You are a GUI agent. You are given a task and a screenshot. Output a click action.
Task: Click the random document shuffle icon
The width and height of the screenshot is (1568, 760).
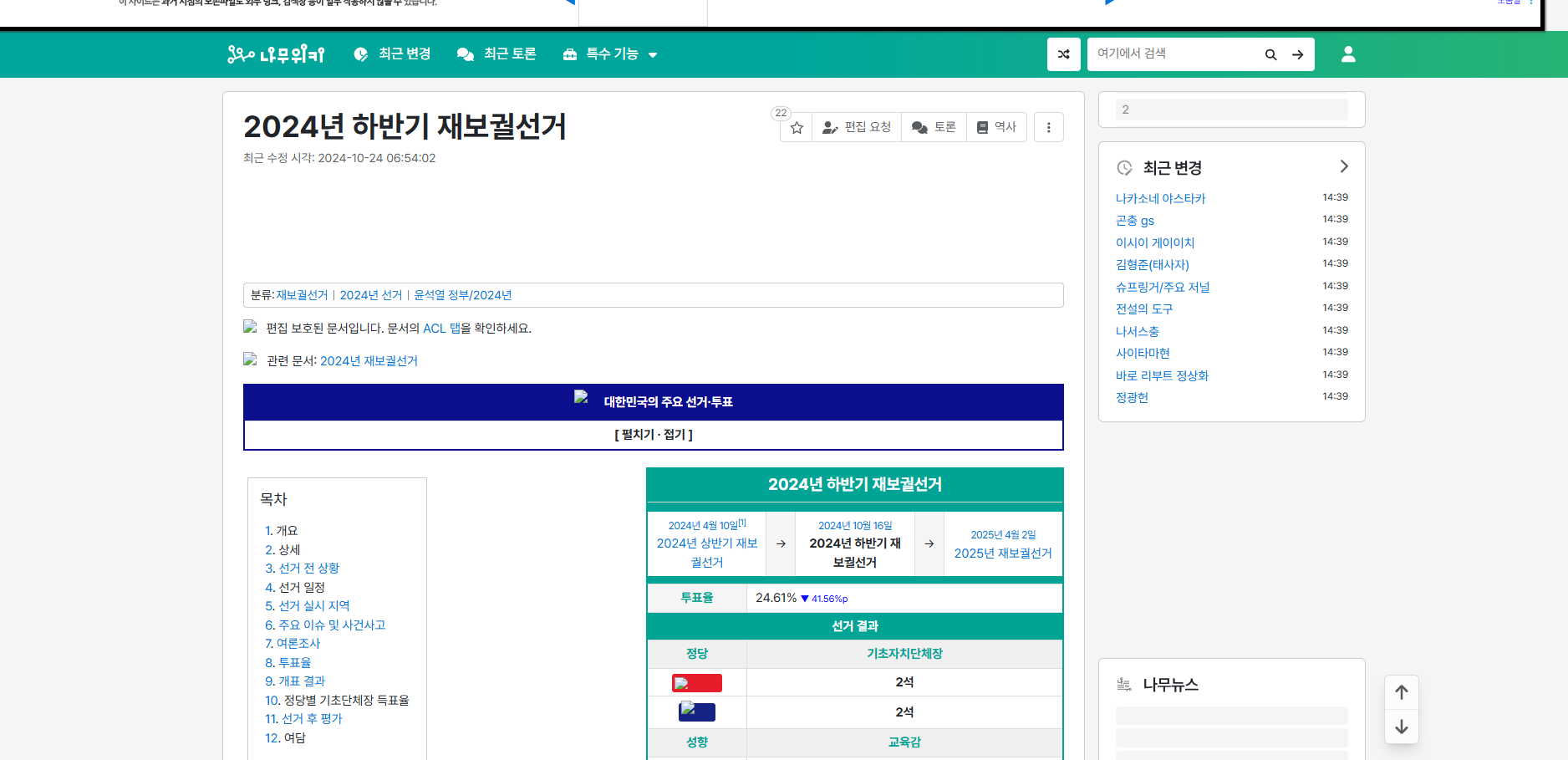(x=1064, y=54)
